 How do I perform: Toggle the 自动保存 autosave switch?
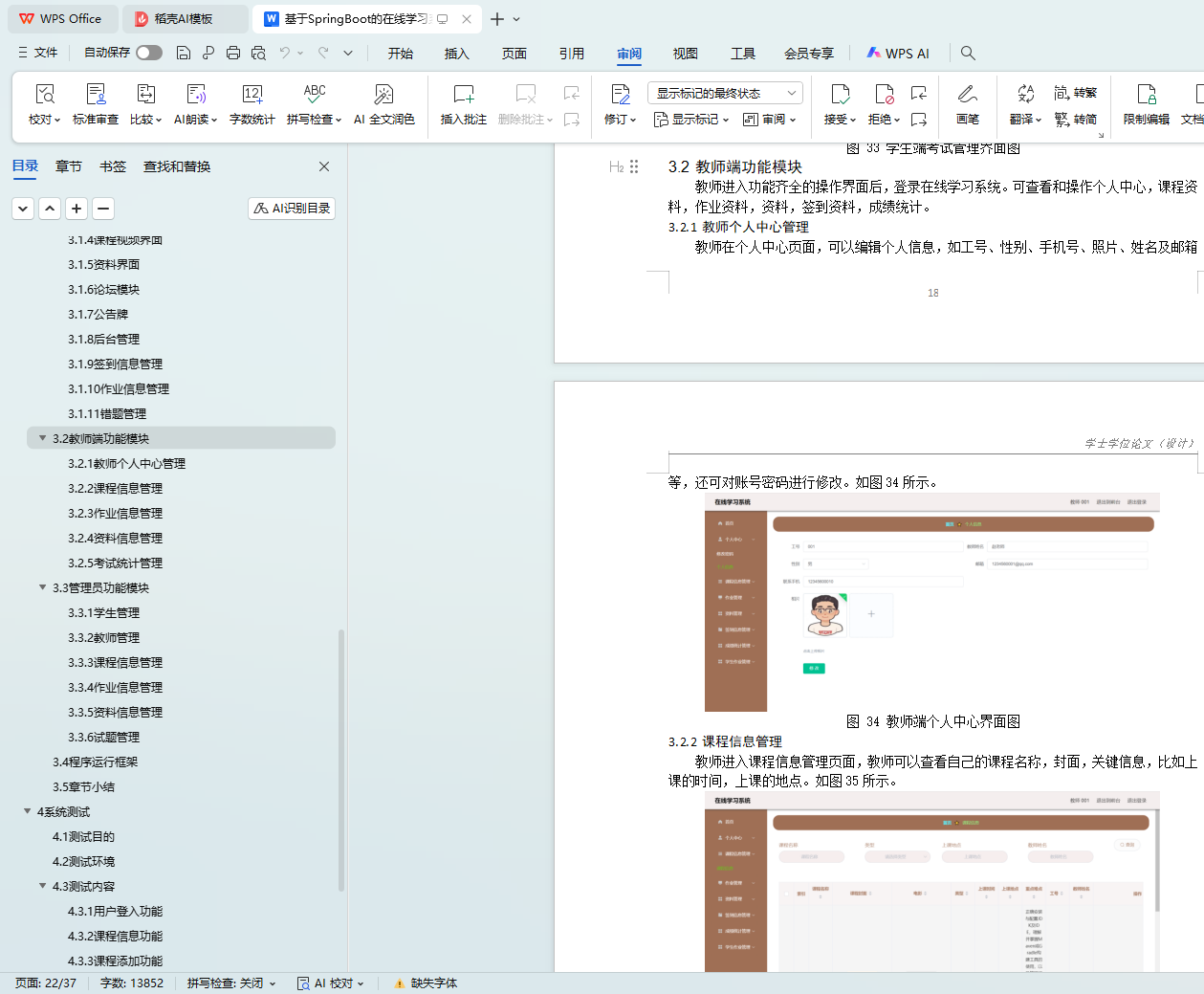[148, 53]
